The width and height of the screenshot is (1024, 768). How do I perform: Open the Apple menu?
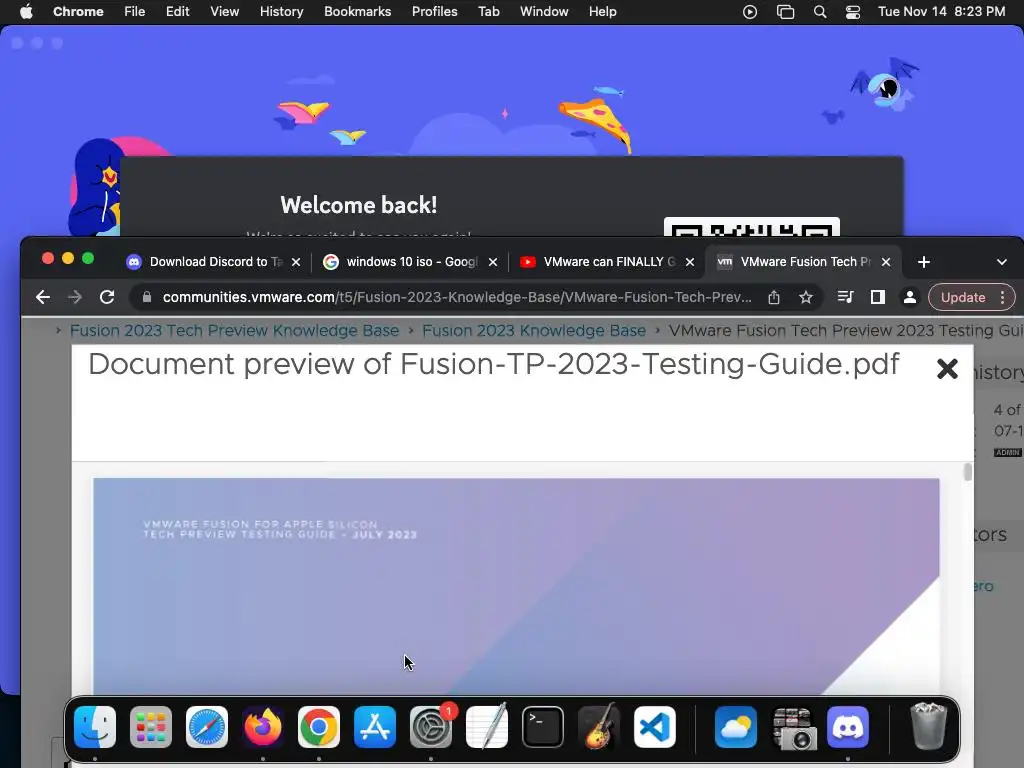pos(26,12)
